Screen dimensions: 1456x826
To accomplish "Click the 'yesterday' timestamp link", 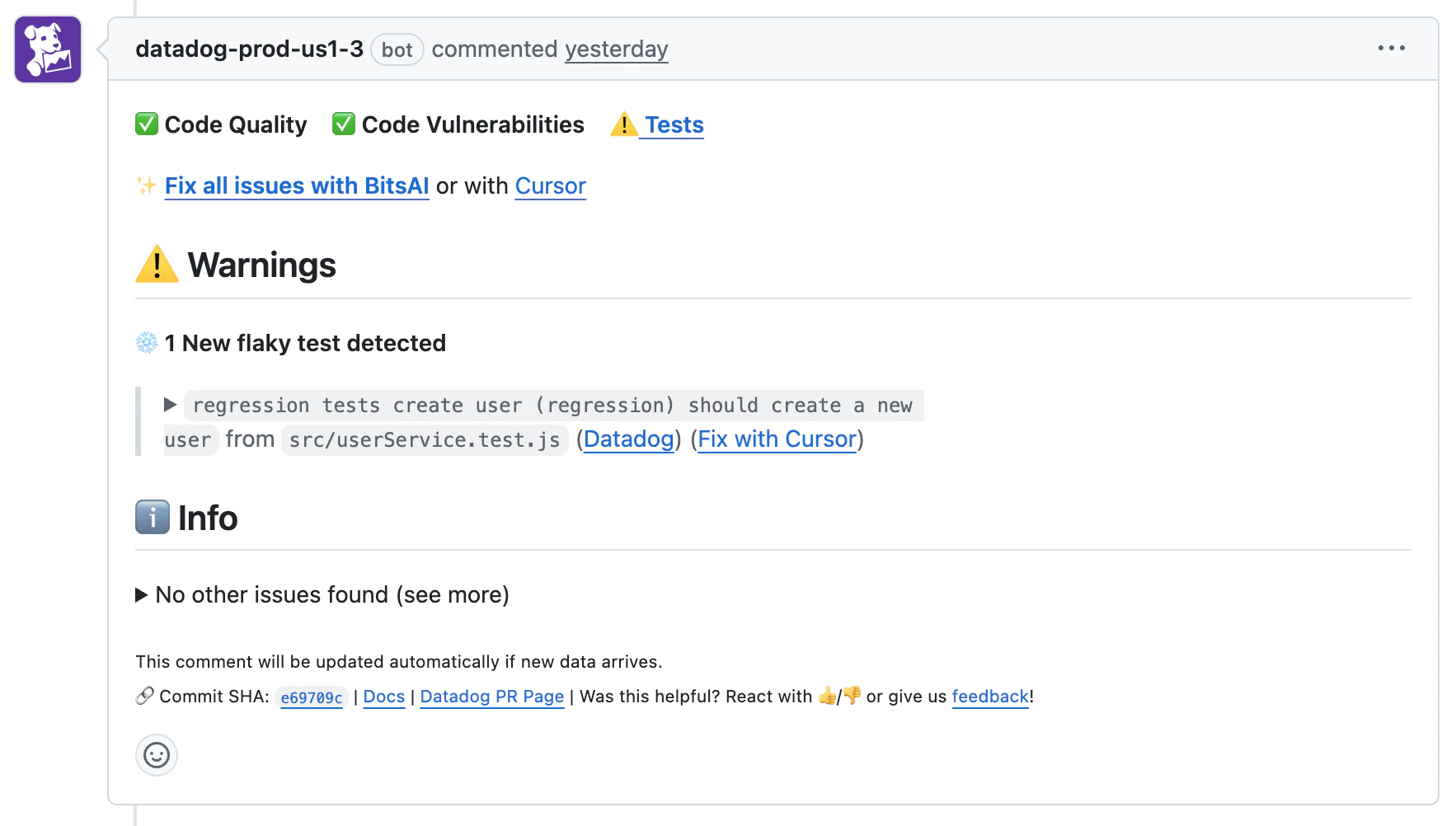I will [616, 49].
